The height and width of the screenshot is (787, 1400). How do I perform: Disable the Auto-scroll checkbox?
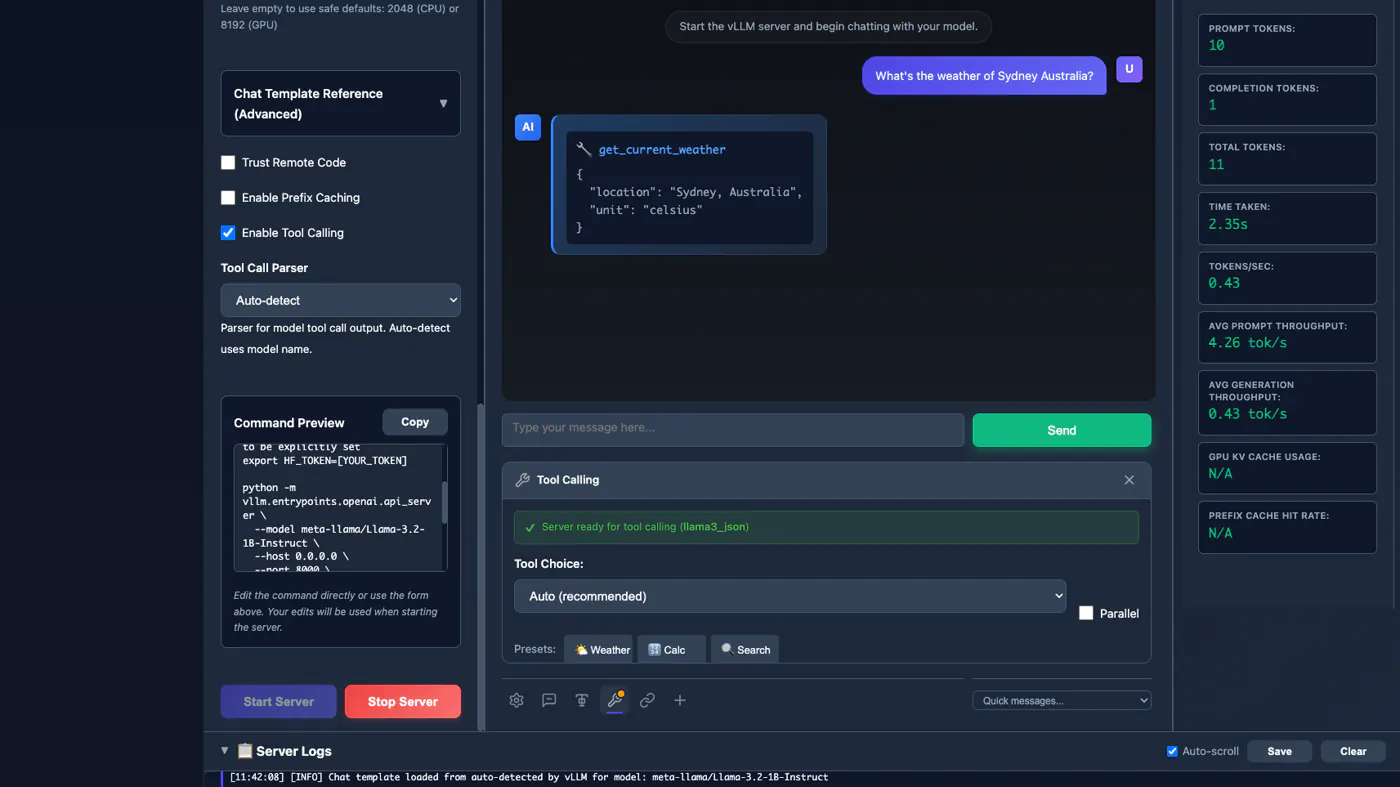[x=1172, y=751]
